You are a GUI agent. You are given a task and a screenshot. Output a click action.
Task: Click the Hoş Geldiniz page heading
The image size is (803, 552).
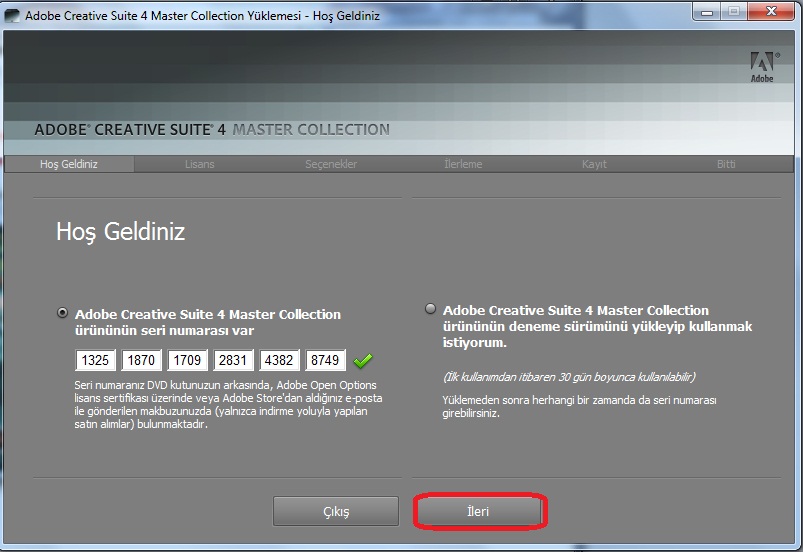[x=120, y=231]
